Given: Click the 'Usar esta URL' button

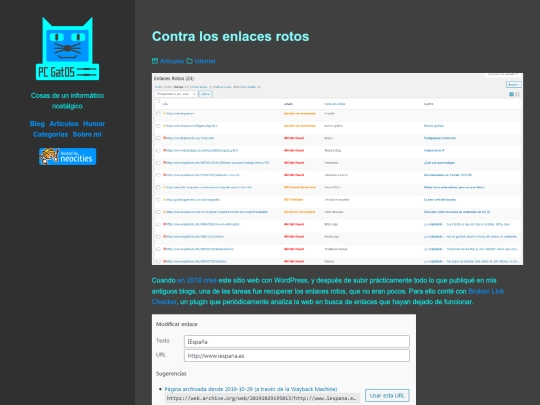Looking at the screenshot, I should click(387, 396).
